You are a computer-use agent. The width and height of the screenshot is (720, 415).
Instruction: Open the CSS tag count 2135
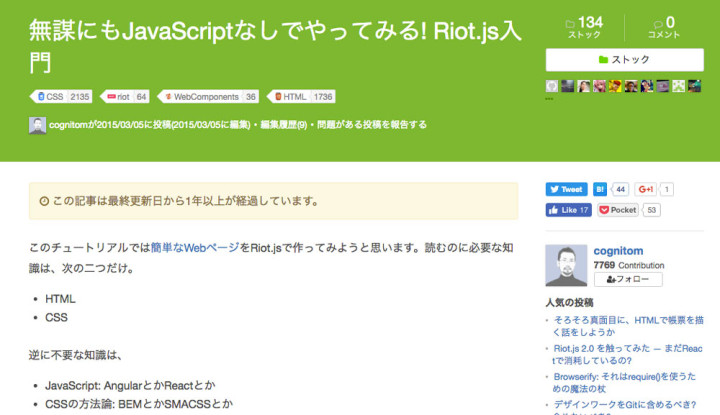pyautogui.click(x=79, y=96)
